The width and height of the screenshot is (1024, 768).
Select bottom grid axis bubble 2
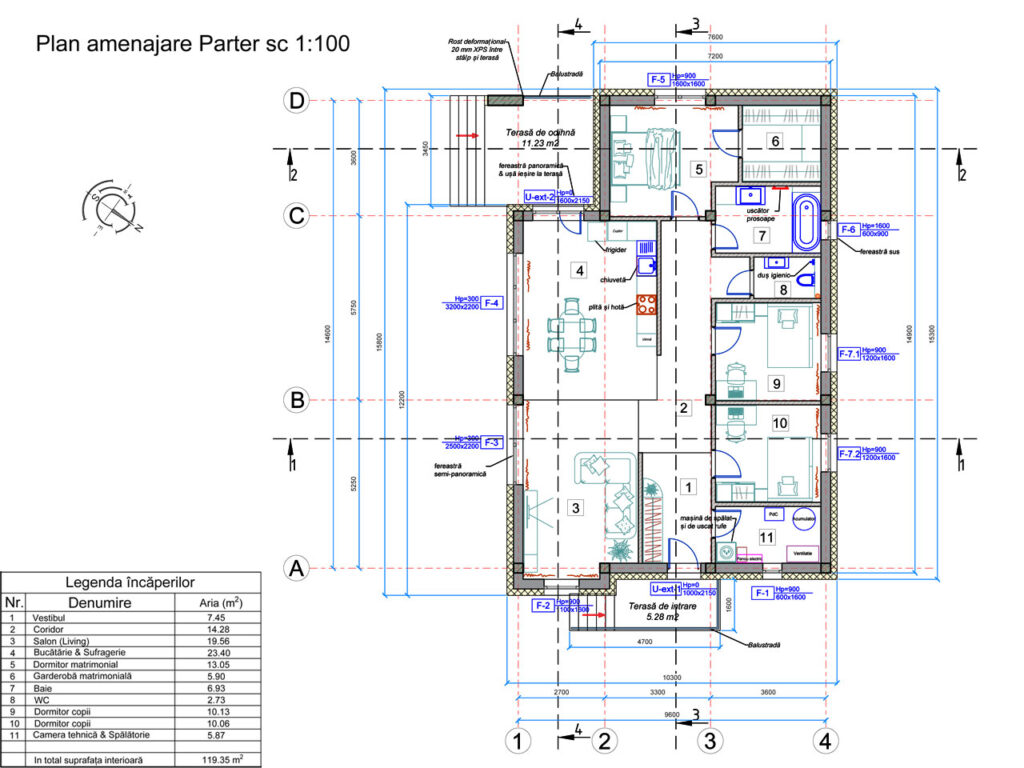(x=605, y=741)
